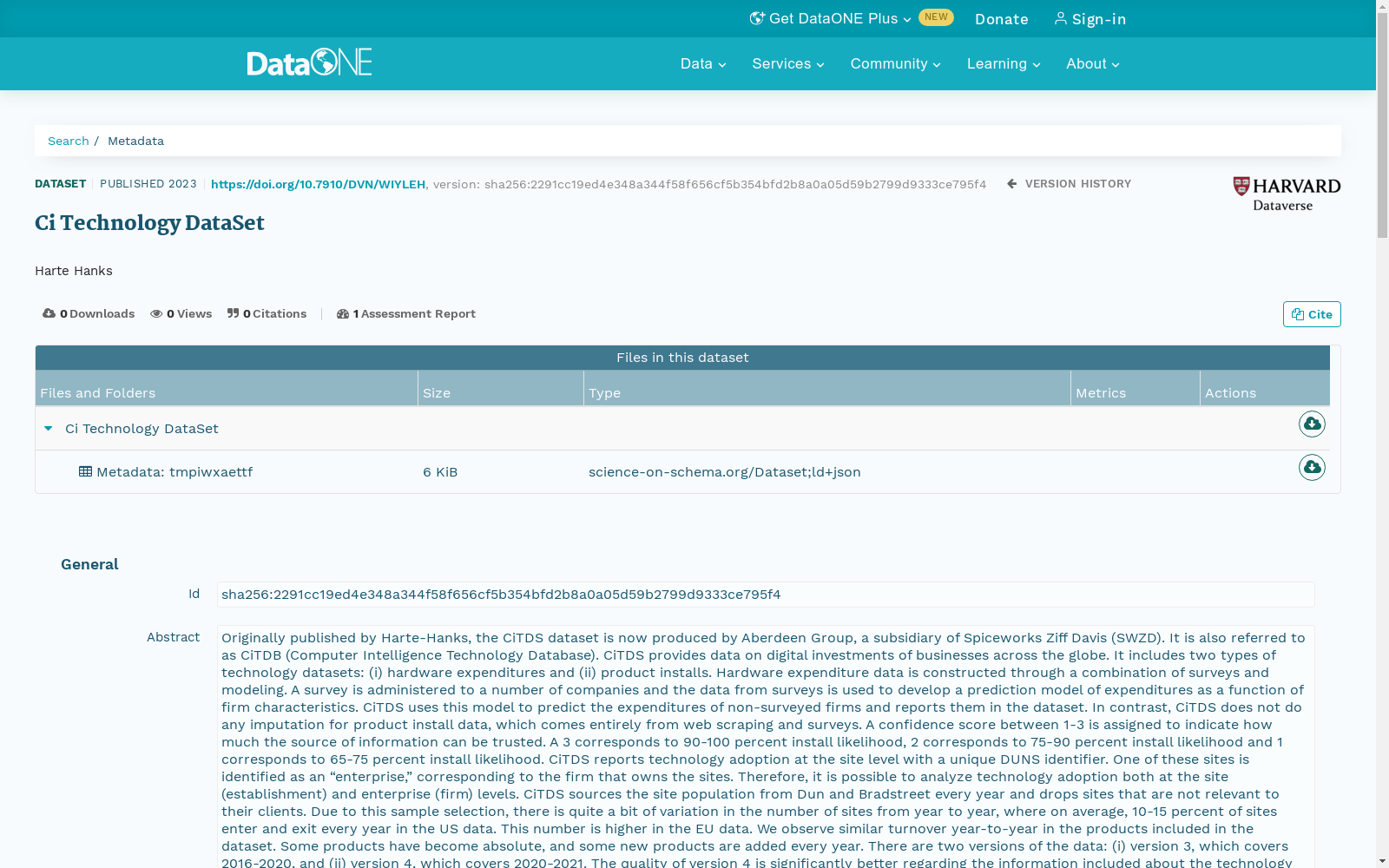The height and width of the screenshot is (868, 1389).
Task: Click the Views eye icon
Action: click(x=156, y=313)
